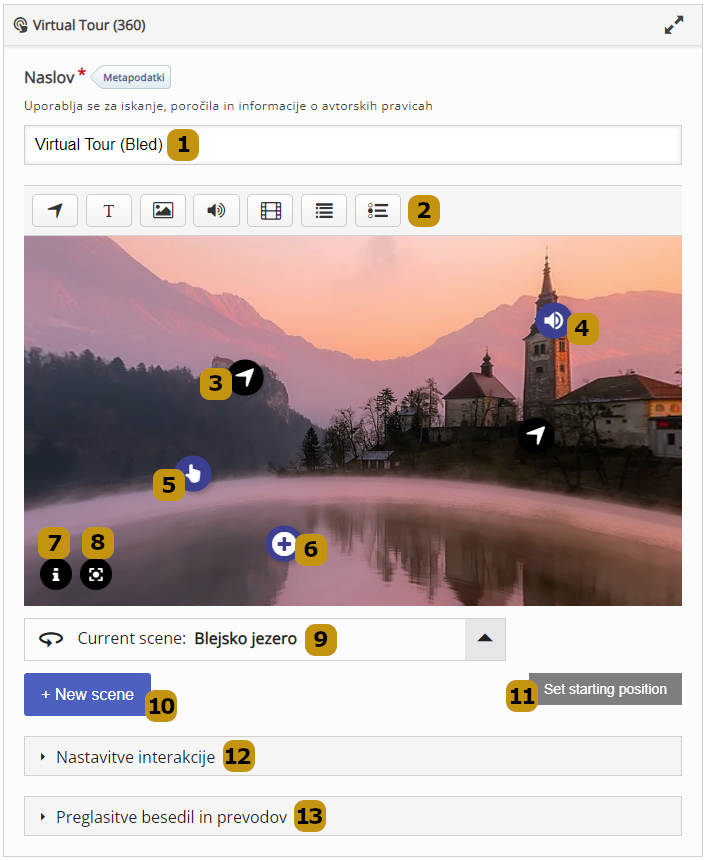Add a Text interaction from toolbar
The image size is (706, 860).
(x=109, y=211)
